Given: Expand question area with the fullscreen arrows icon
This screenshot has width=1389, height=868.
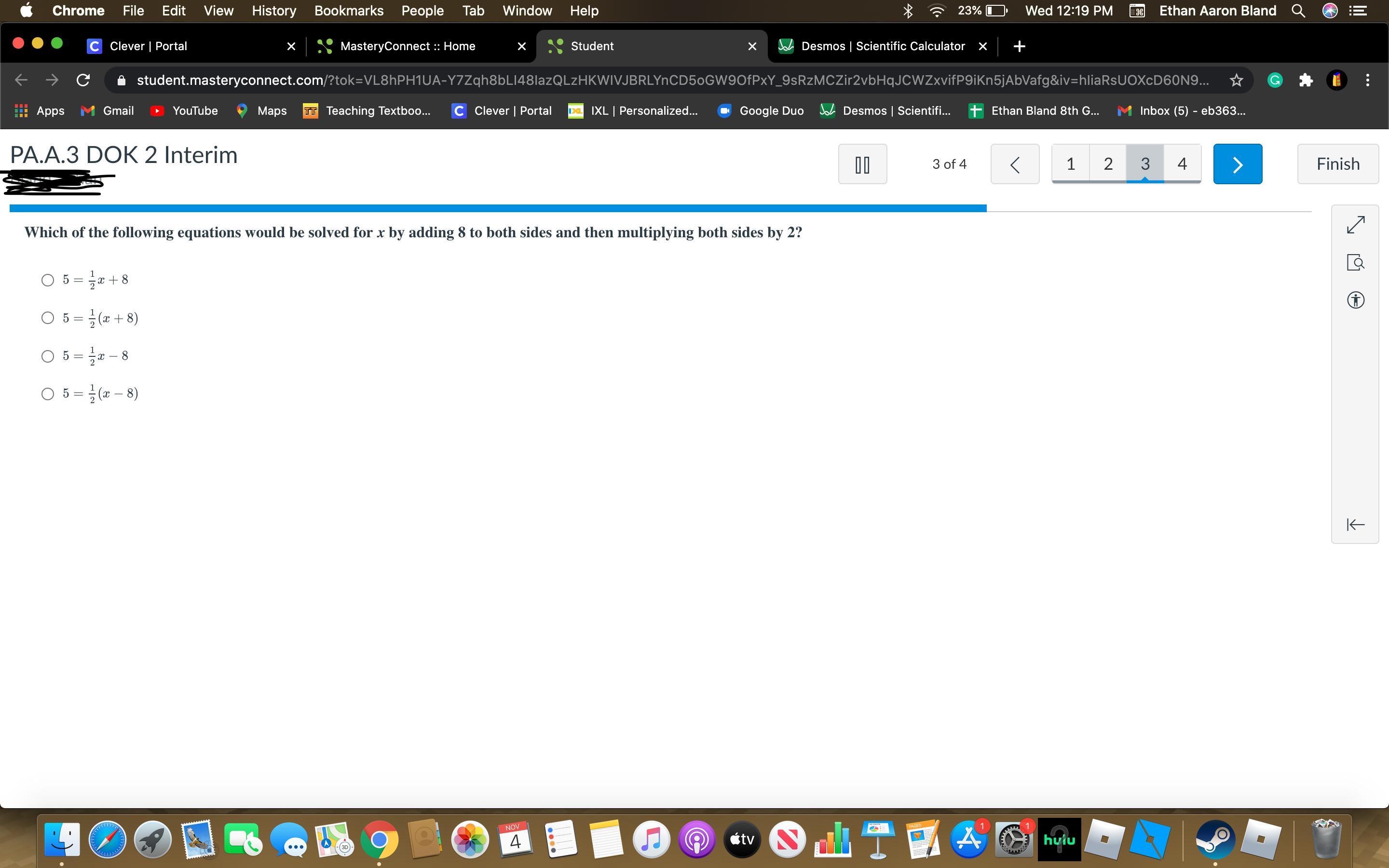Looking at the screenshot, I should point(1355,225).
